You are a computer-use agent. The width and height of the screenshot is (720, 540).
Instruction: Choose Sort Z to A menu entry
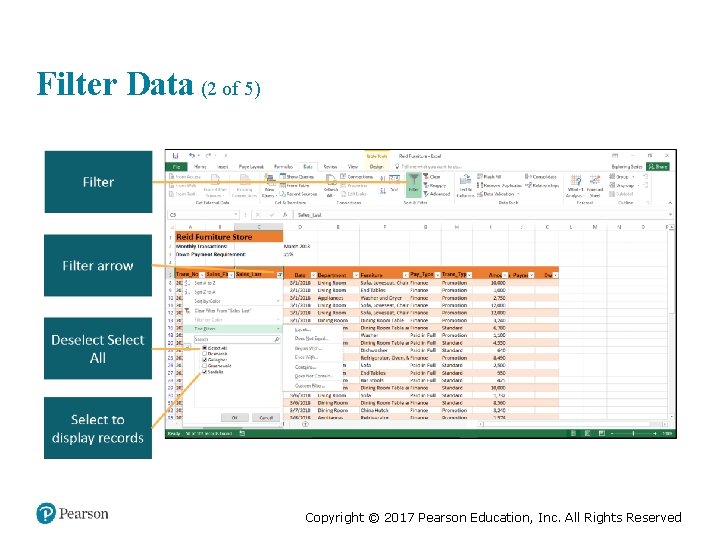pyautogui.click(x=204, y=292)
